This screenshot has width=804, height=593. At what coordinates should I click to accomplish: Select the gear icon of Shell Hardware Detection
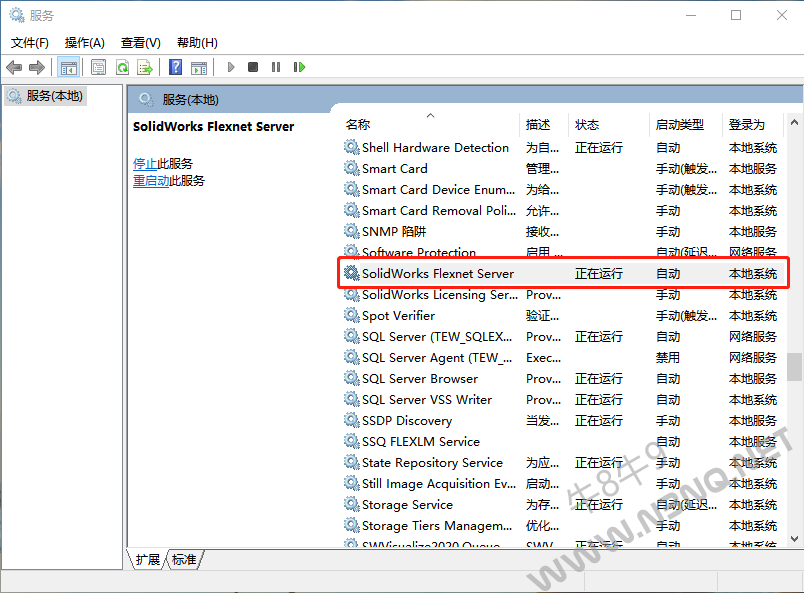pos(351,147)
